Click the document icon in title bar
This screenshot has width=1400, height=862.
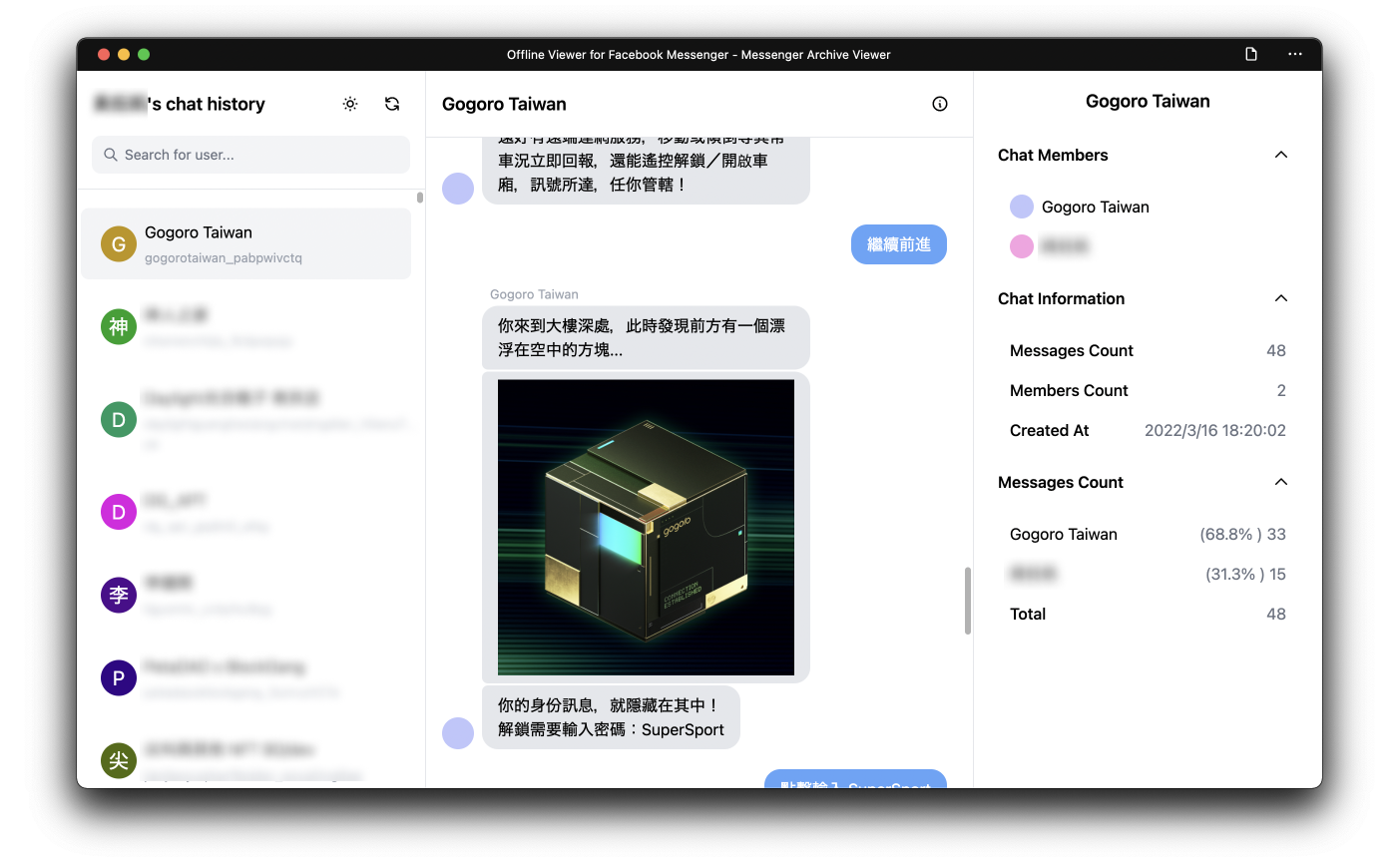pos(1251,54)
